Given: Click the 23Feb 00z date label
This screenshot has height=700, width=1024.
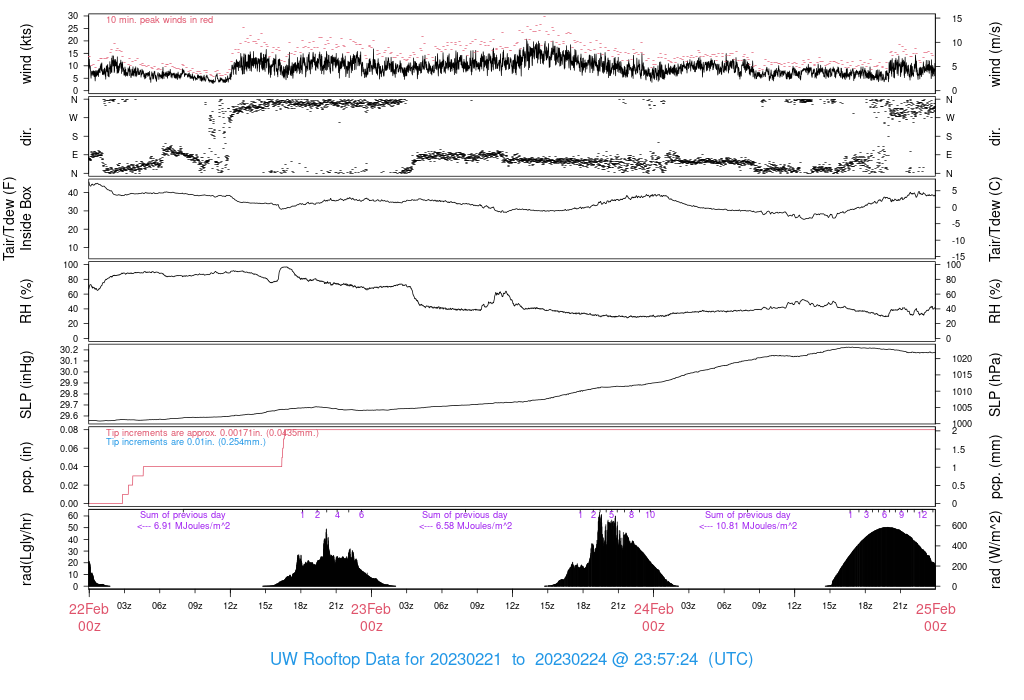Looking at the screenshot, I should point(371,617).
